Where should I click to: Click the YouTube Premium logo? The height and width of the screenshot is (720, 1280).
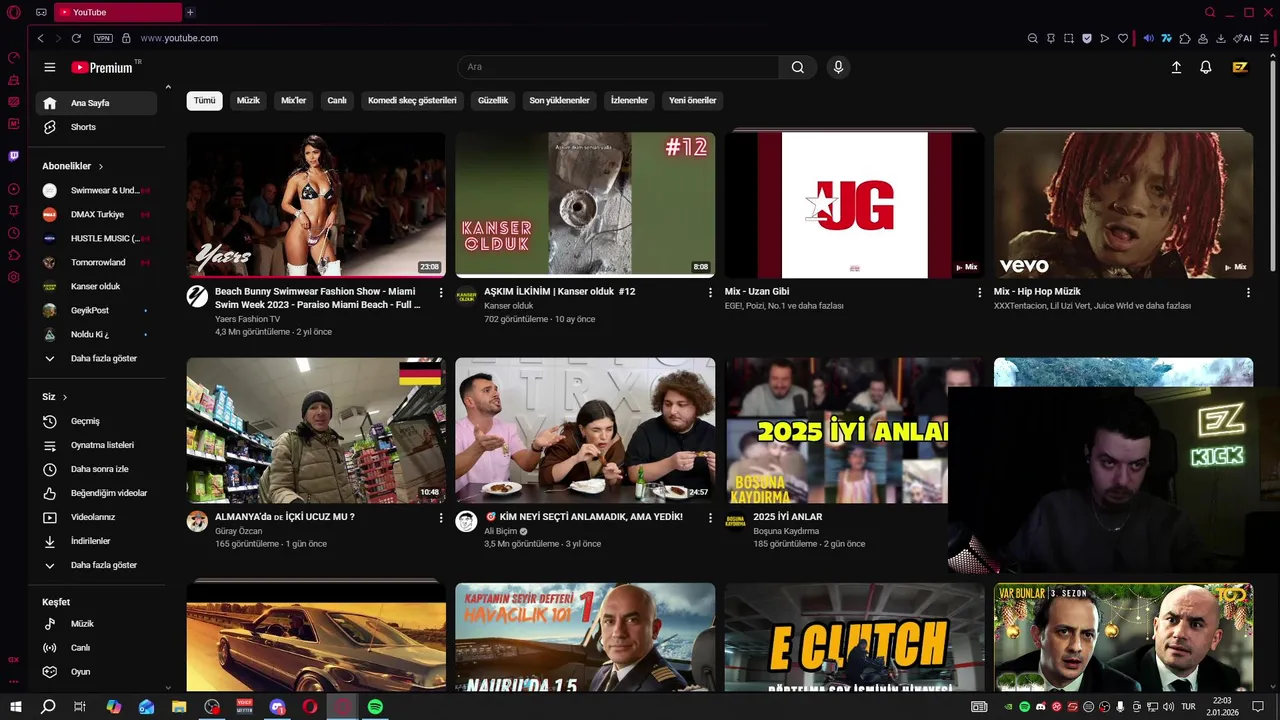tap(101, 67)
